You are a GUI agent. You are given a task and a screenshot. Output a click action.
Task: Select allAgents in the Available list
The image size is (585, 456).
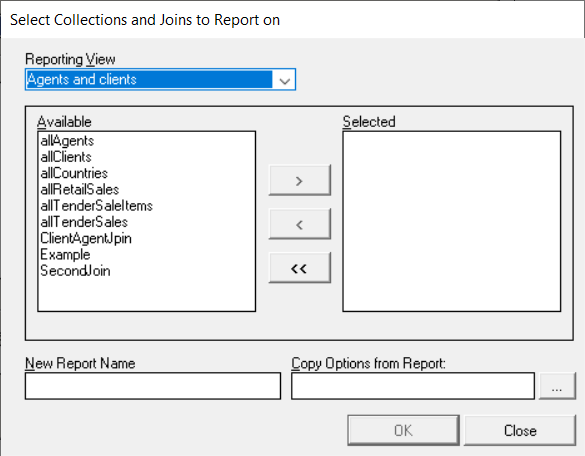coord(67,141)
